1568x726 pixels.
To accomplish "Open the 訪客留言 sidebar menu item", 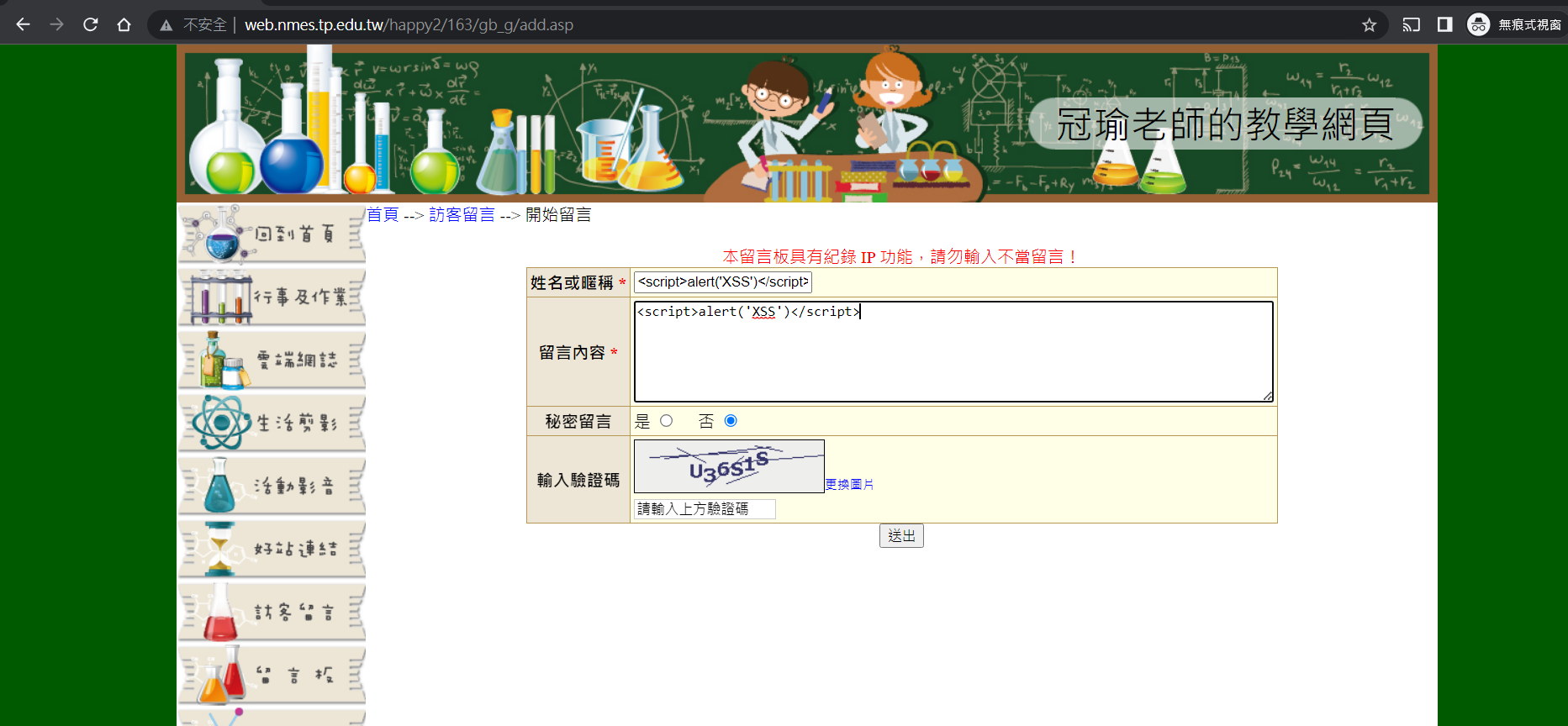I will pos(272,613).
